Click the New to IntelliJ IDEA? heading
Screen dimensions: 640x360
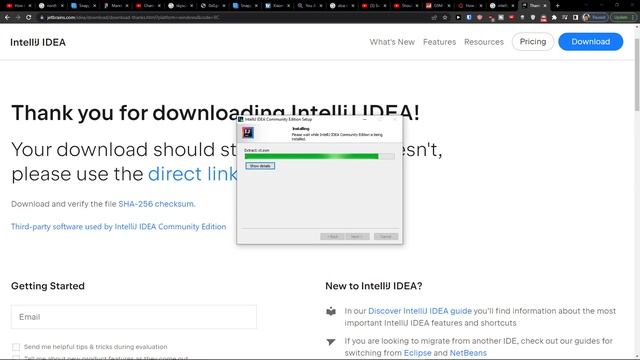coord(373,286)
